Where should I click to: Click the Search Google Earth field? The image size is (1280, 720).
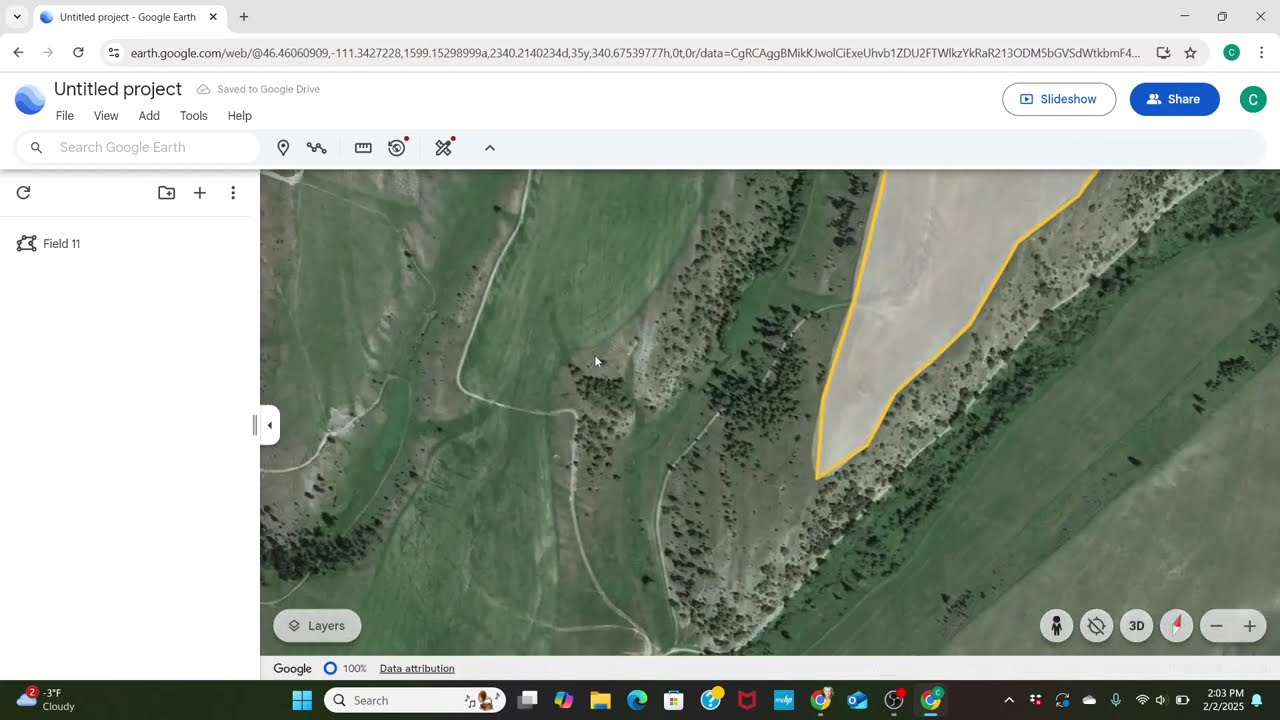138,148
